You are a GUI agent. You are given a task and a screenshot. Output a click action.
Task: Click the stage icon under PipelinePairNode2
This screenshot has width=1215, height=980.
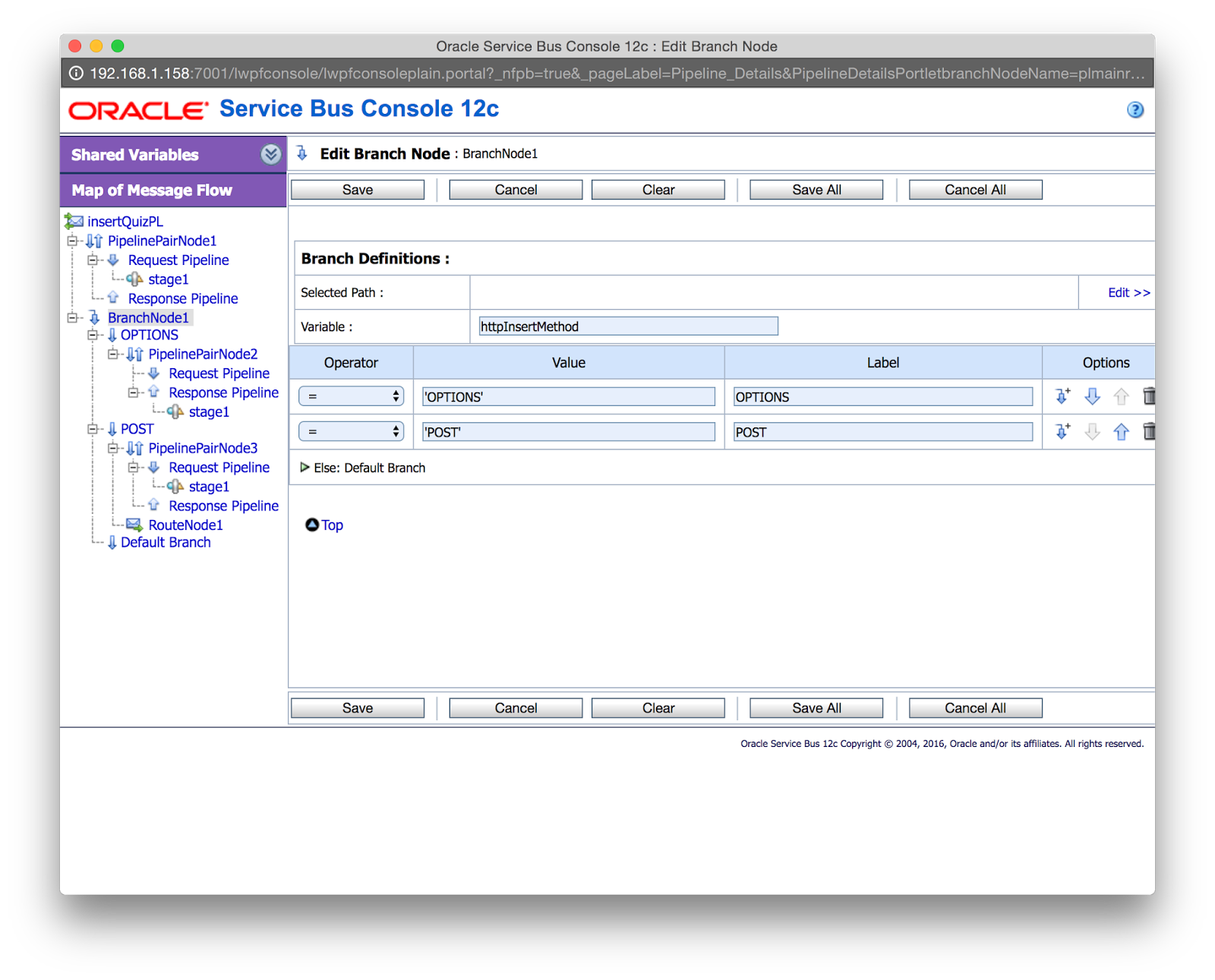pos(175,411)
